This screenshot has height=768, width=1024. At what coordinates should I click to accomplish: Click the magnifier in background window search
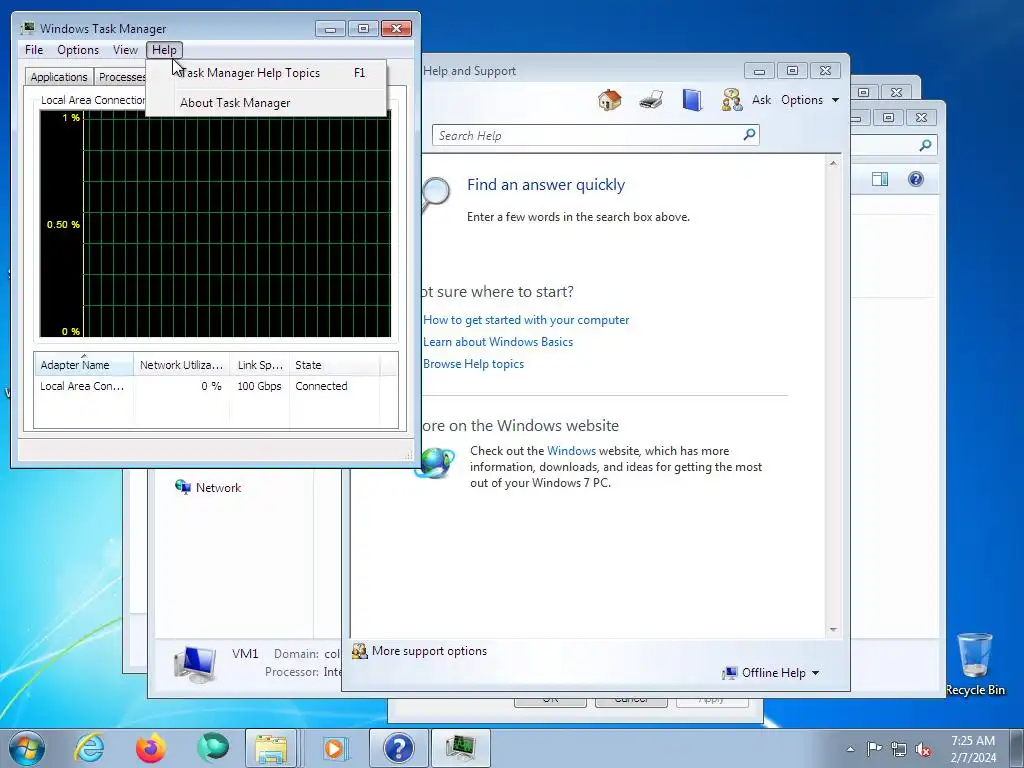pyautogui.click(x=925, y=145)
